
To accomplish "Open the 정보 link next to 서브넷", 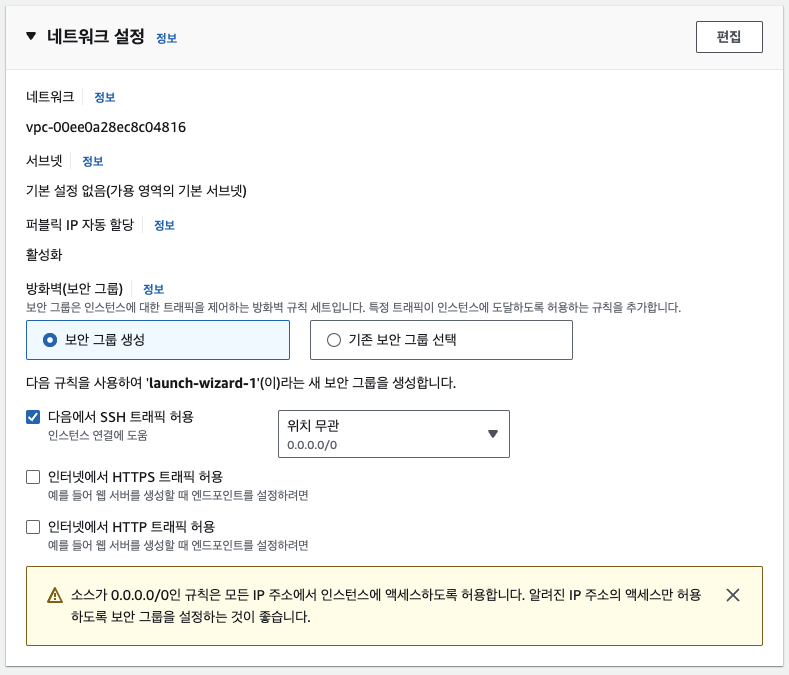I will [x=93, y=161].
